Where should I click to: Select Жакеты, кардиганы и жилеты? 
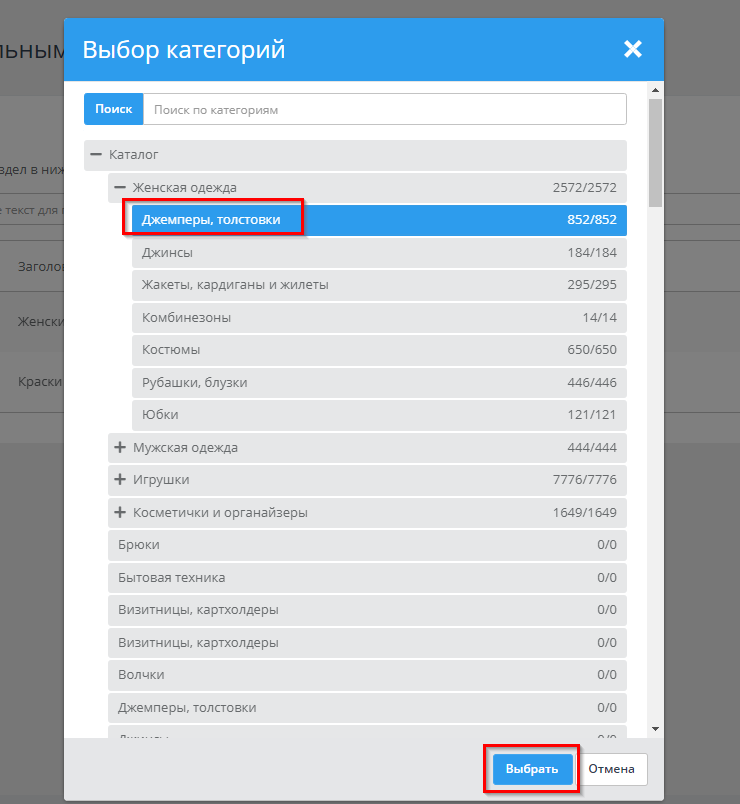point(379,285)
